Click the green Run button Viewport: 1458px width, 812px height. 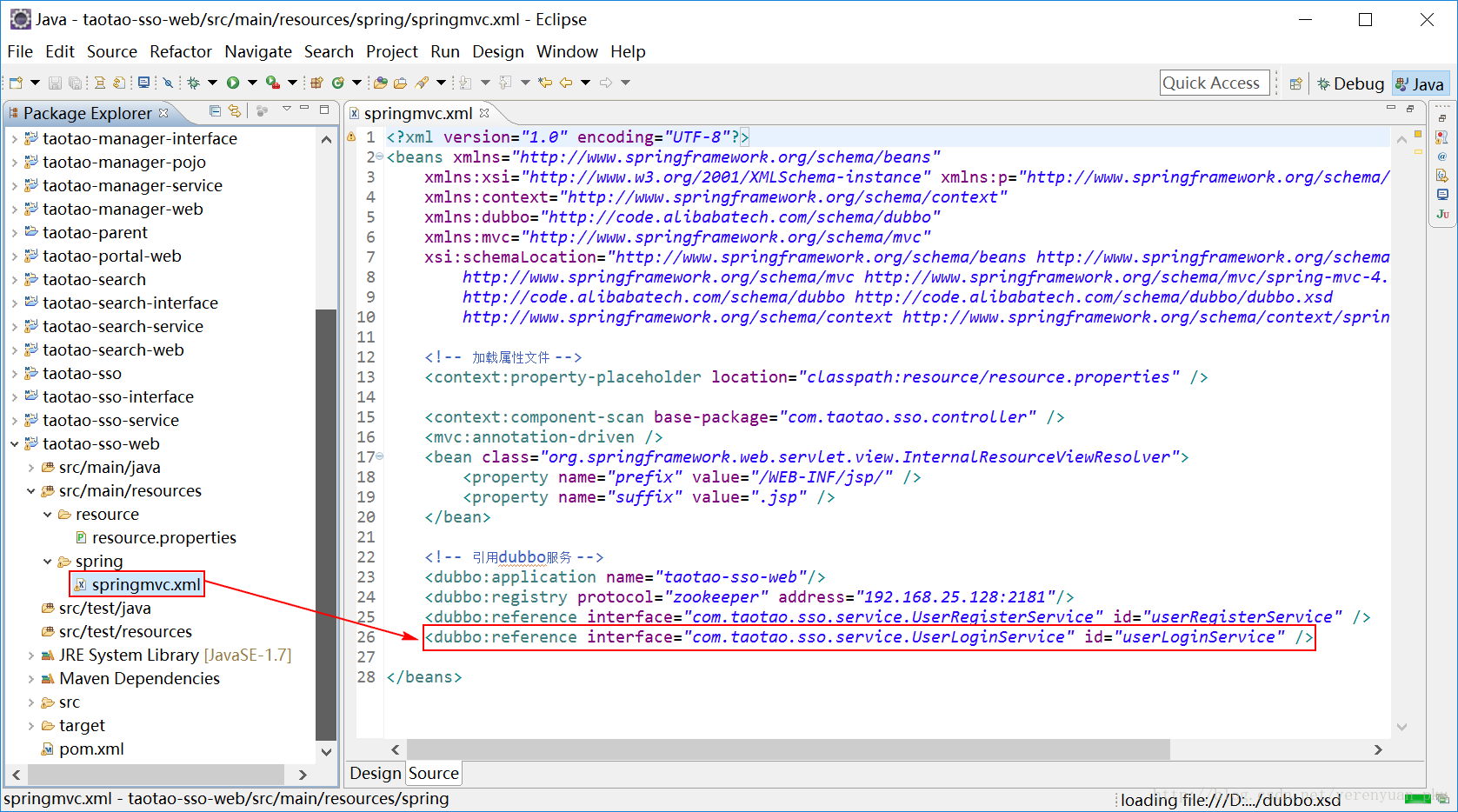pos(233,83)
